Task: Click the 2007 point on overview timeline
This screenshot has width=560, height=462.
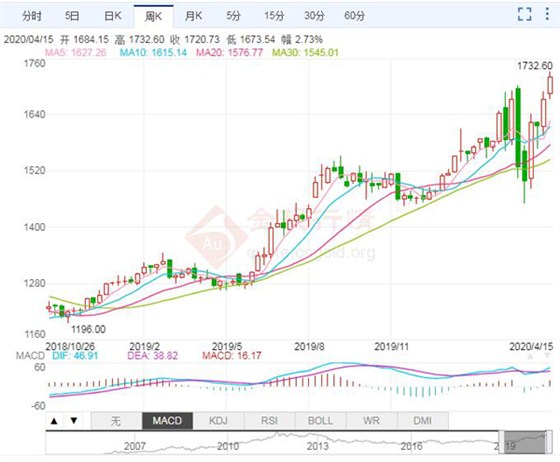Action: click(x=135, y=446)
